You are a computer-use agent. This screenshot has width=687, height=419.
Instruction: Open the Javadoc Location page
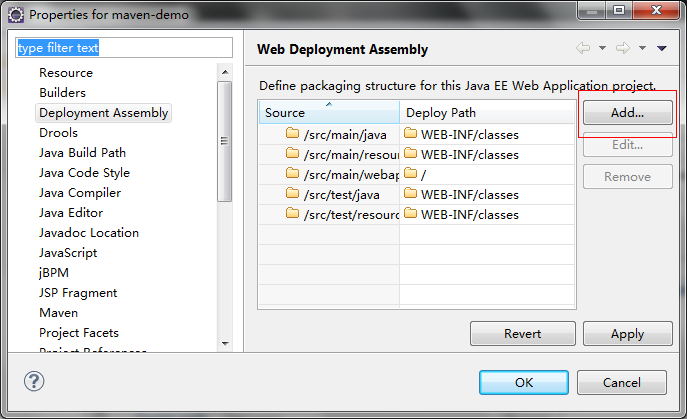pyautogui.click(x=89, y=233)
